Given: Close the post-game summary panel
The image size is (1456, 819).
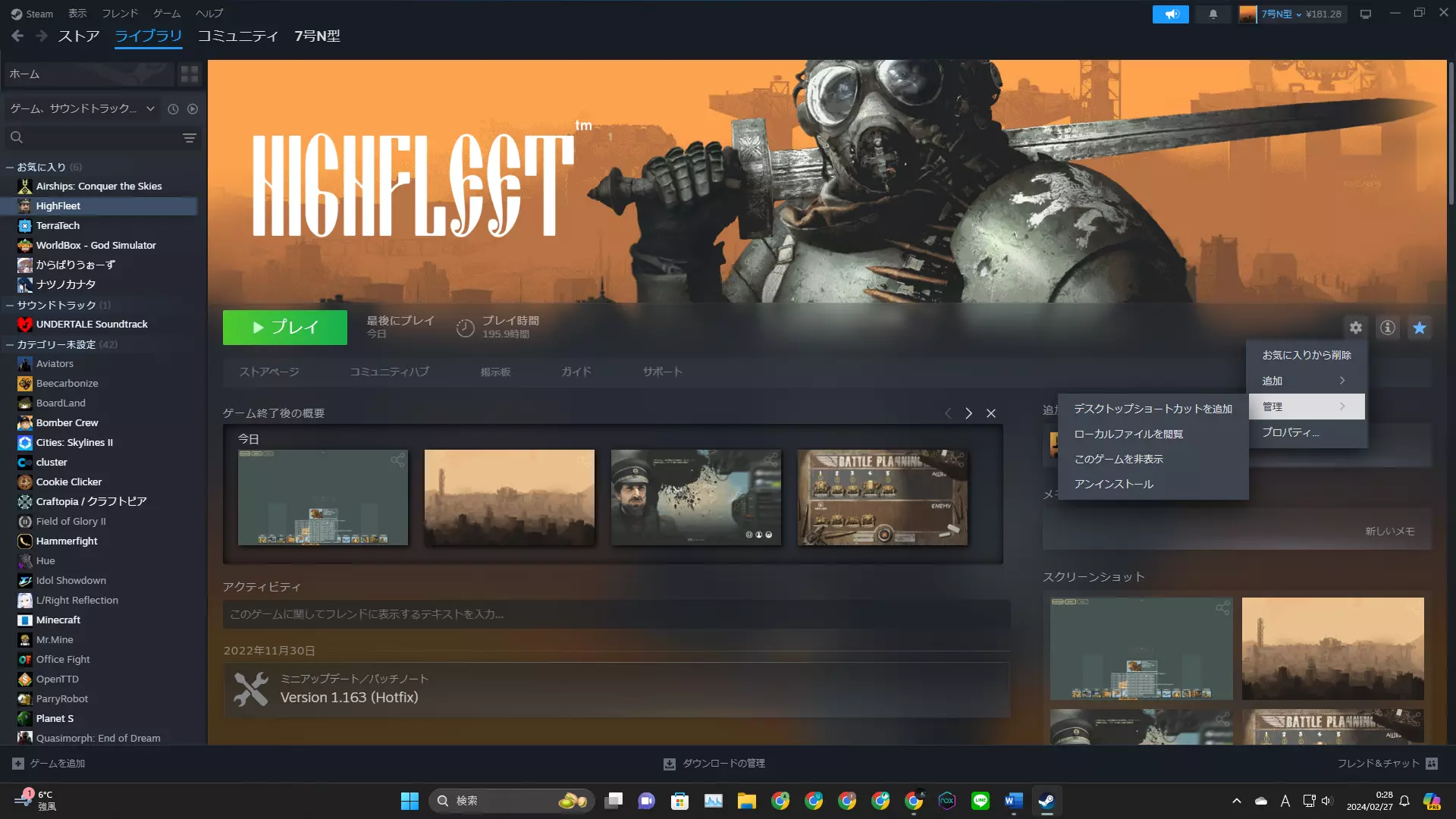Looking at the screenshot, I should (x=990, y=413).
